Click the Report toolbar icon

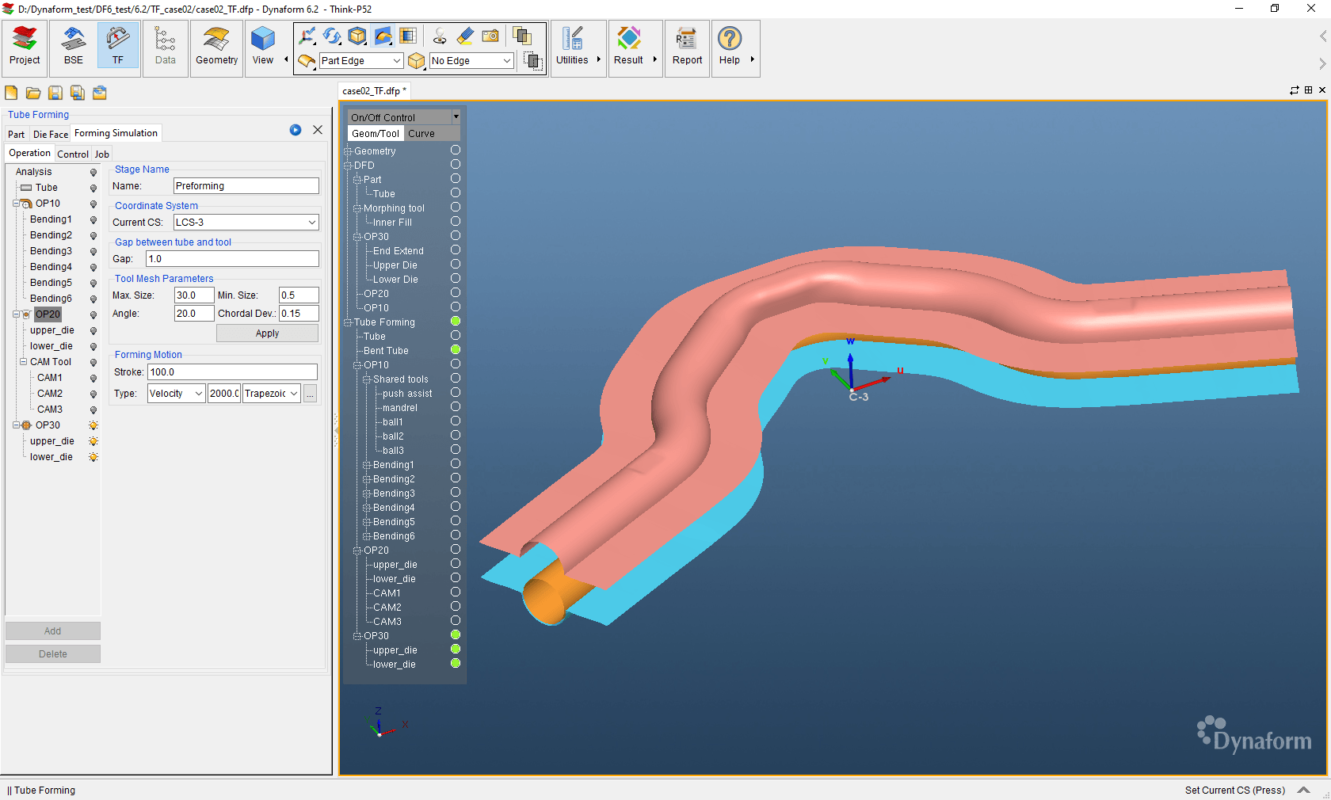pyautogui.click(x=686, y=44)
